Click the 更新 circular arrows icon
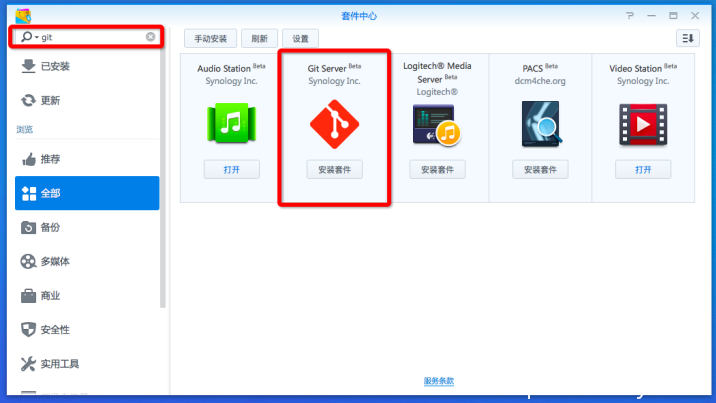The image size is (716, 403). click(x=28, y=100)
